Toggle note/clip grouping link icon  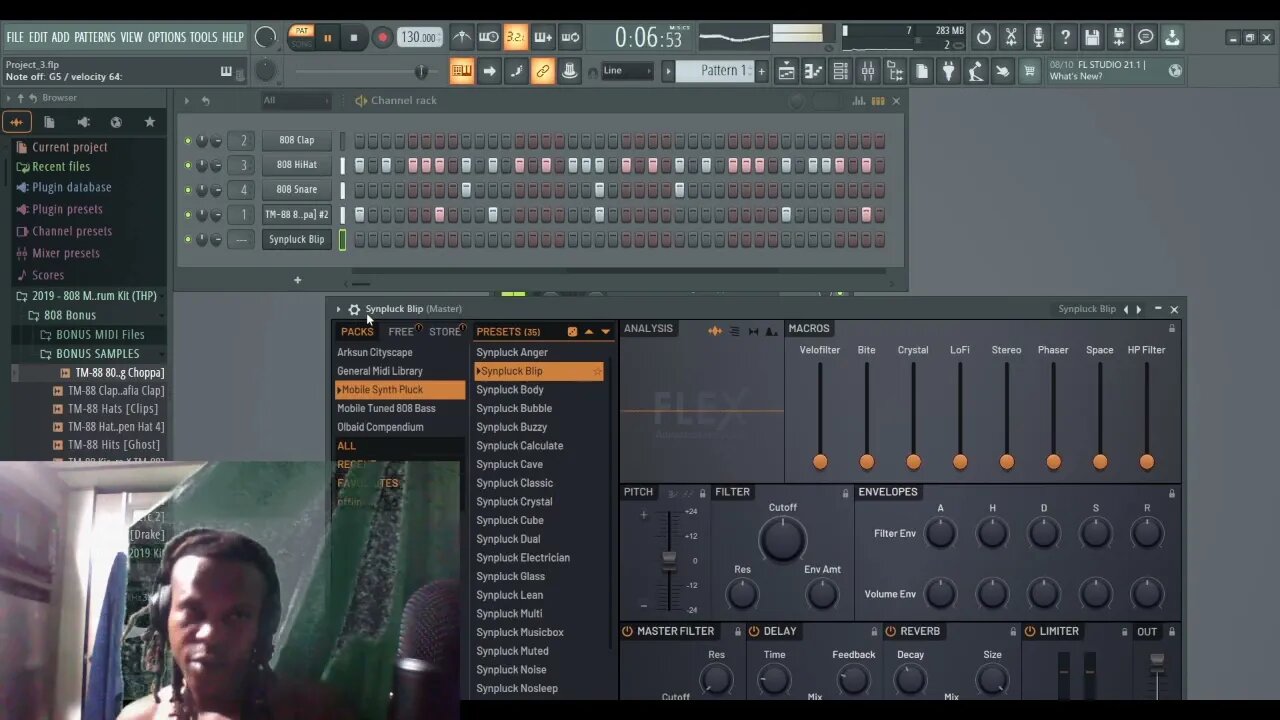[x=543, y=71]
